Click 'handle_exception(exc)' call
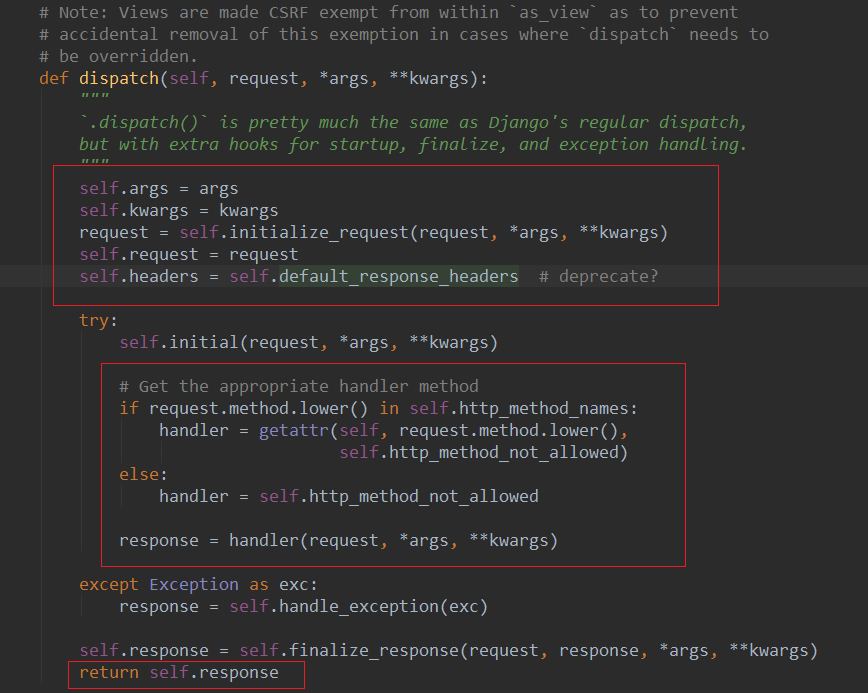Screen dimensions: 868x693 pos(383,607)
